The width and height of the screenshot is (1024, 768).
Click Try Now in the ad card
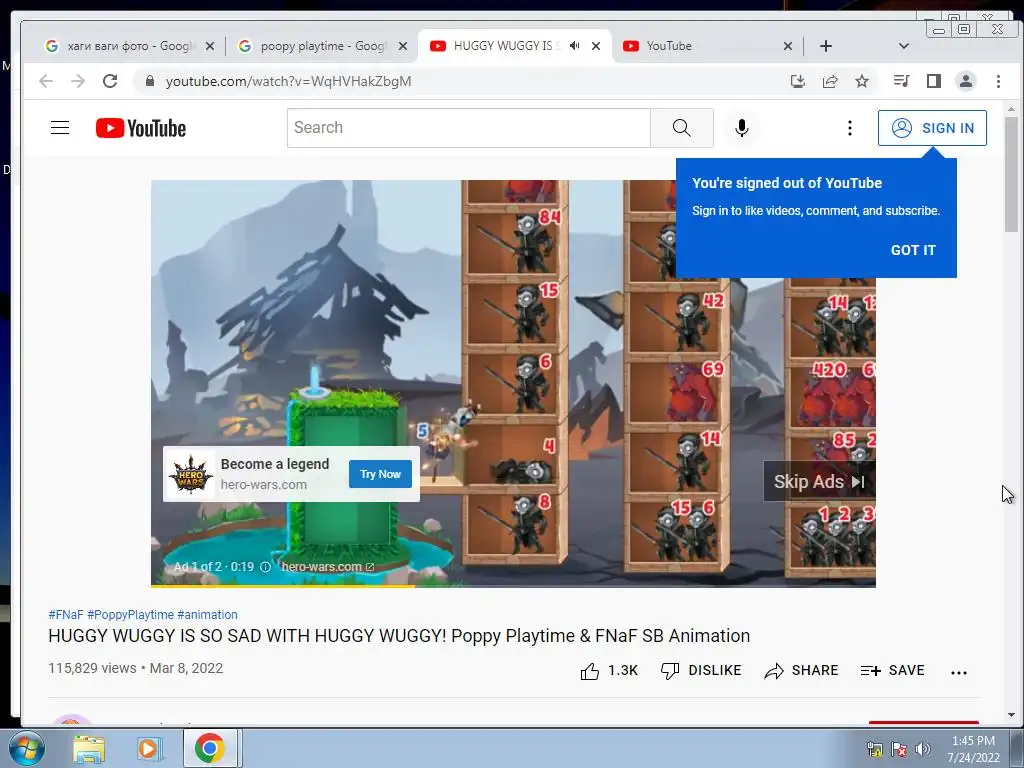(x=380, y=474)
